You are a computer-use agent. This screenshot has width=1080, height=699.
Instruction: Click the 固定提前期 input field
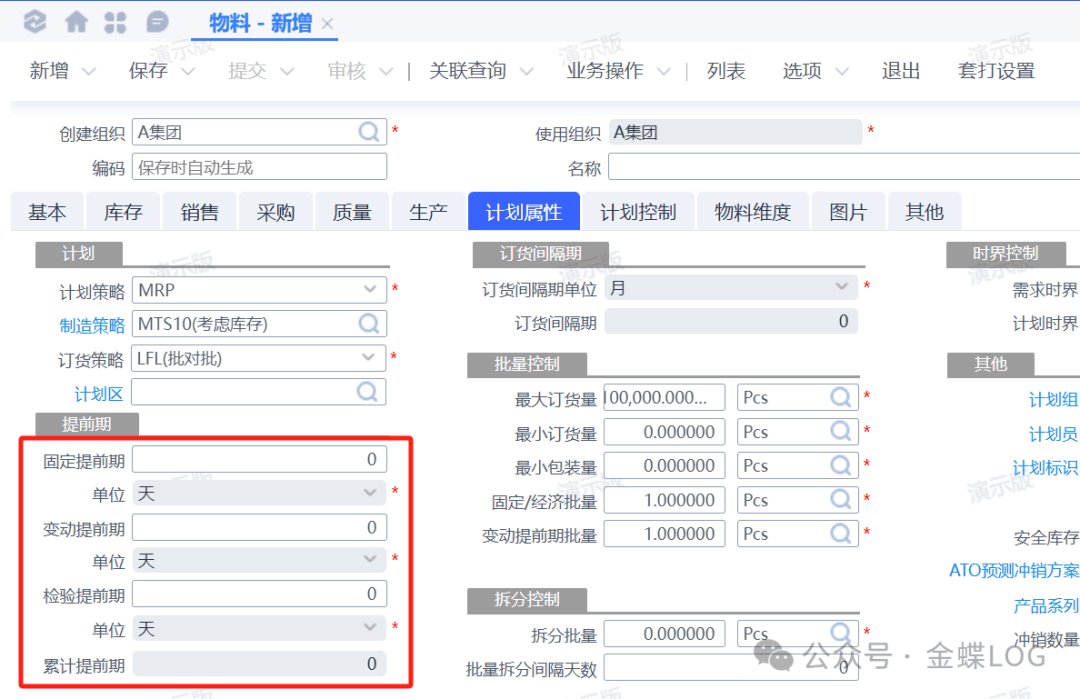point(258,459)
